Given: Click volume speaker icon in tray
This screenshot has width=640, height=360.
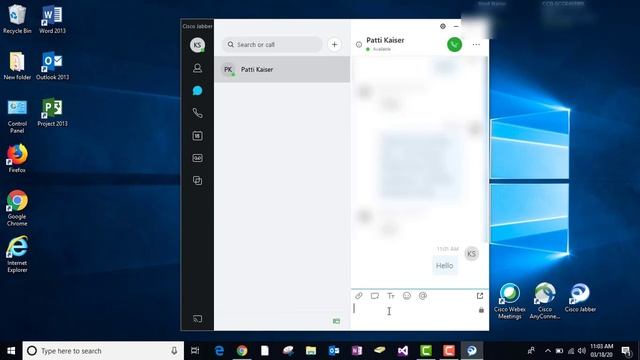Looking at the screenshot, I should (582, 351).
